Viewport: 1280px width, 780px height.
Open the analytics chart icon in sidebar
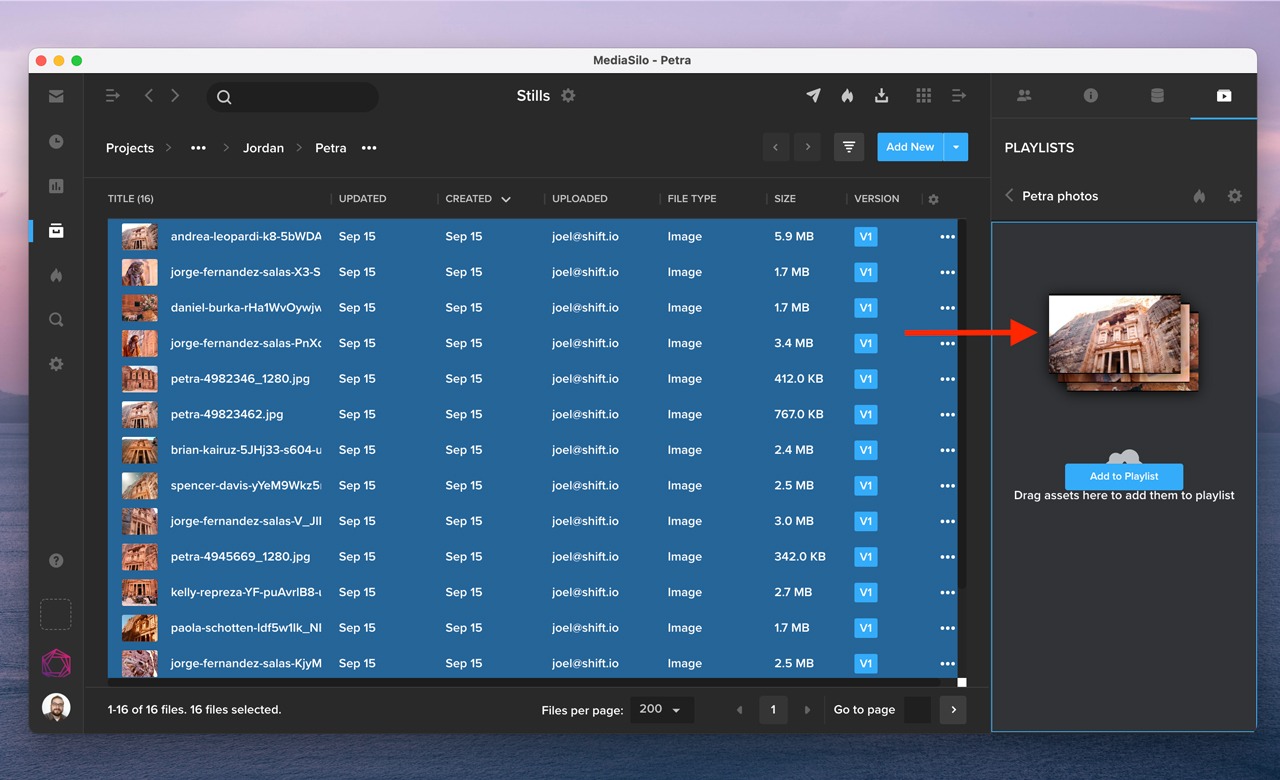56,186
